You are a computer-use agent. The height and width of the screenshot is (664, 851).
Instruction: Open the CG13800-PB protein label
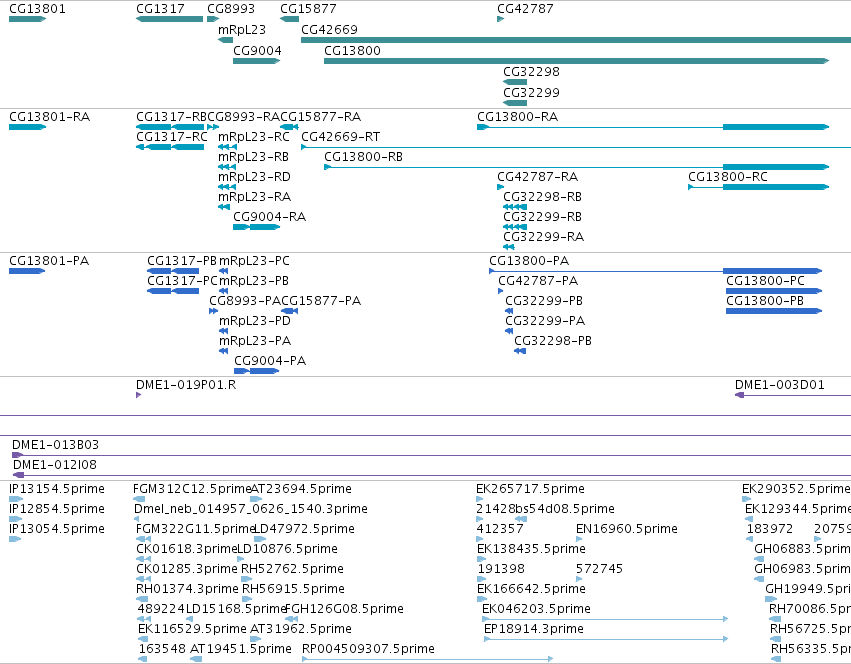[765, 301]
